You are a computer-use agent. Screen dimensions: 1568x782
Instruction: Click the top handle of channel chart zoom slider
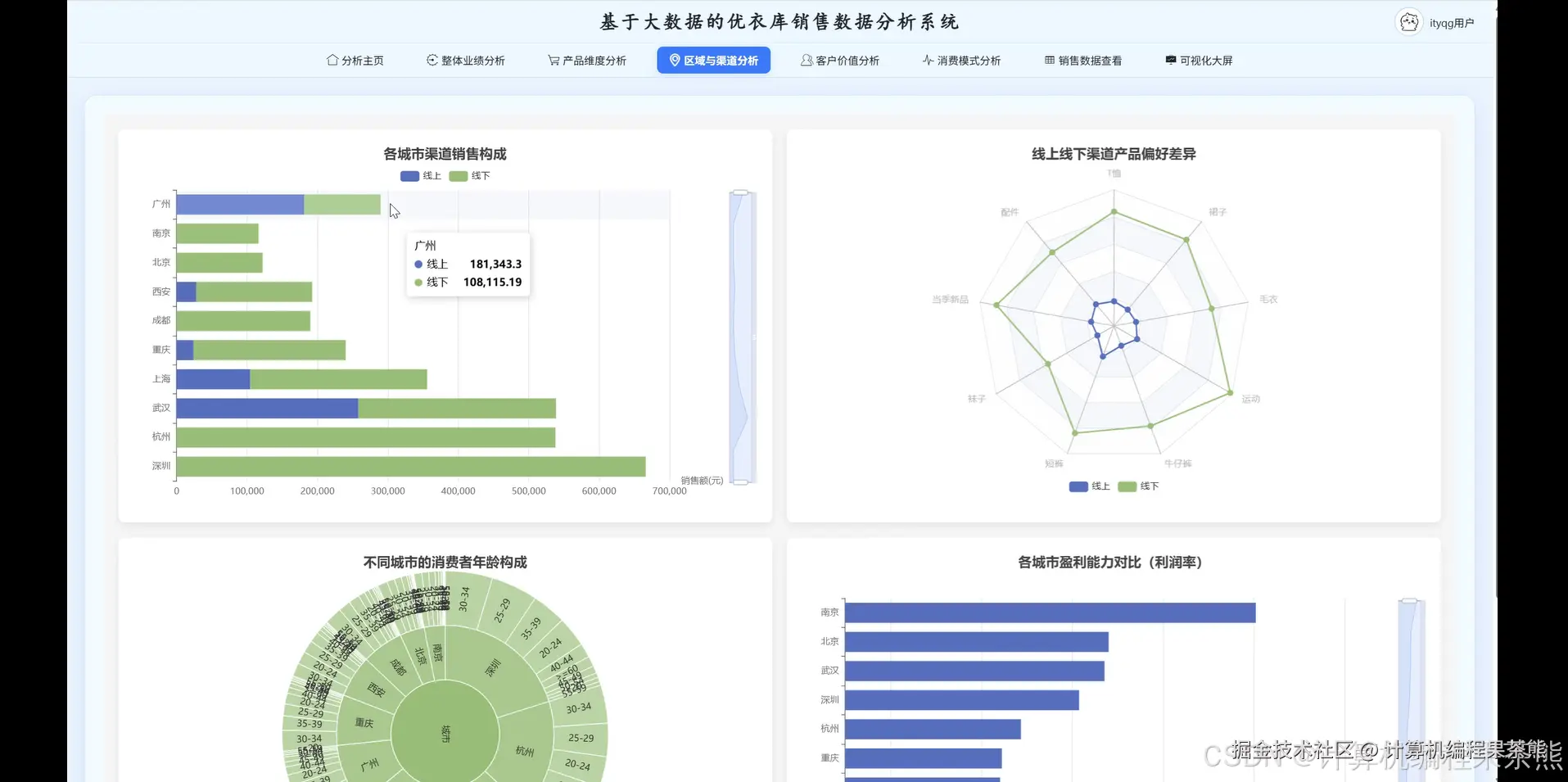tap(740, 192)
